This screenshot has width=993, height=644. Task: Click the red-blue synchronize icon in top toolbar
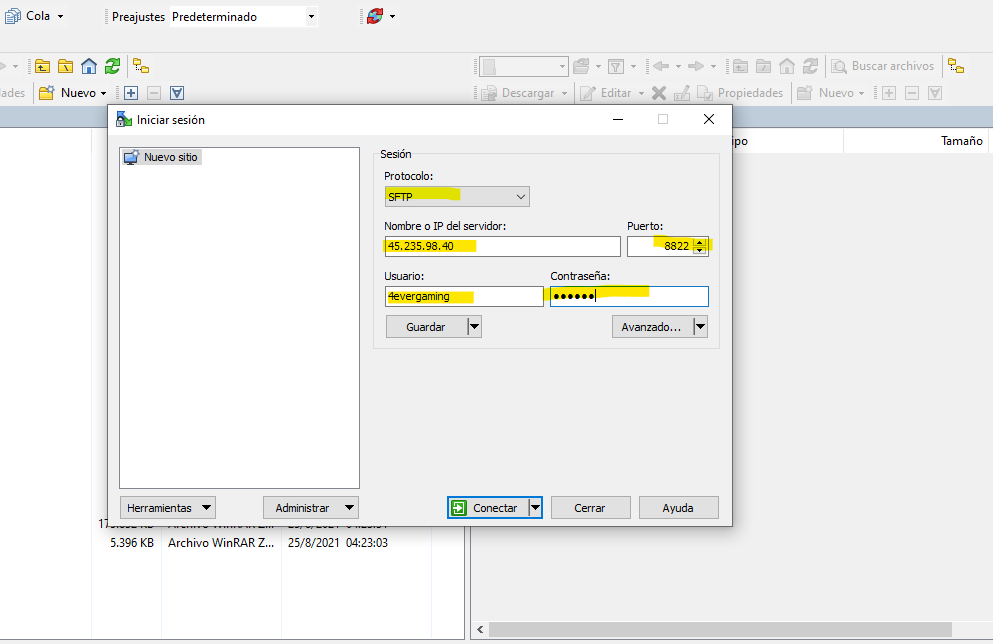(x=374, y=16)
